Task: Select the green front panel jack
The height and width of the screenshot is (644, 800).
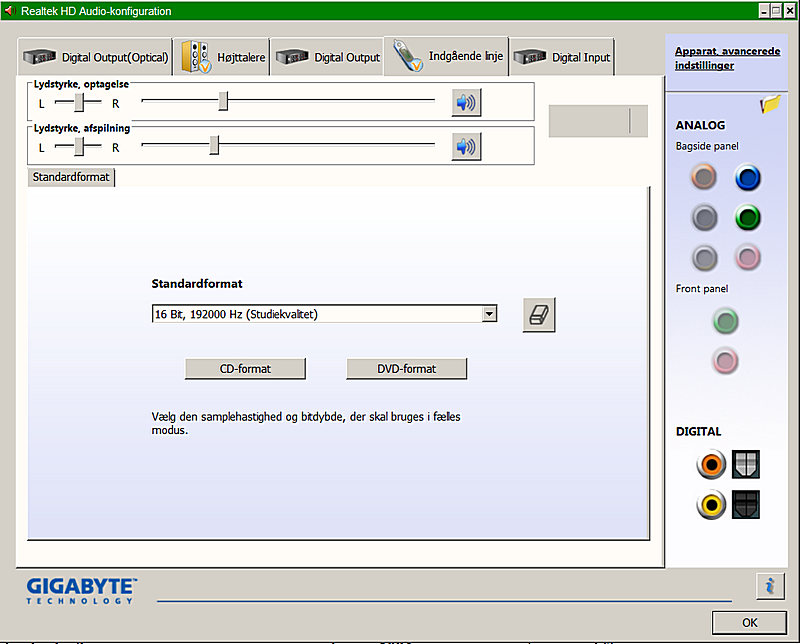Action: click(725, 321)
